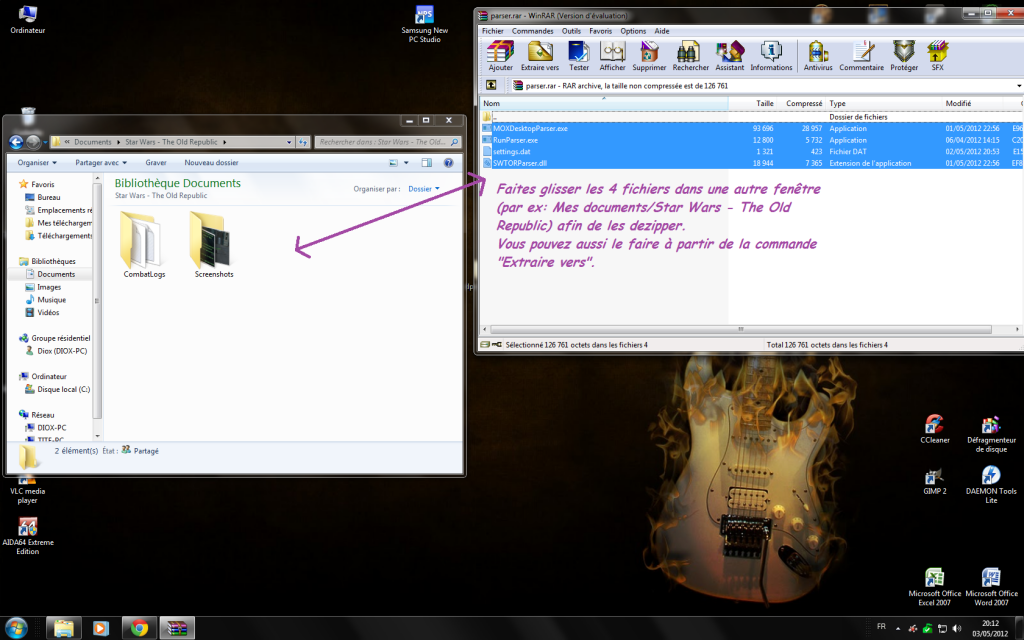Click the Tester icon in WinRAR

click(x=579, y=56)
